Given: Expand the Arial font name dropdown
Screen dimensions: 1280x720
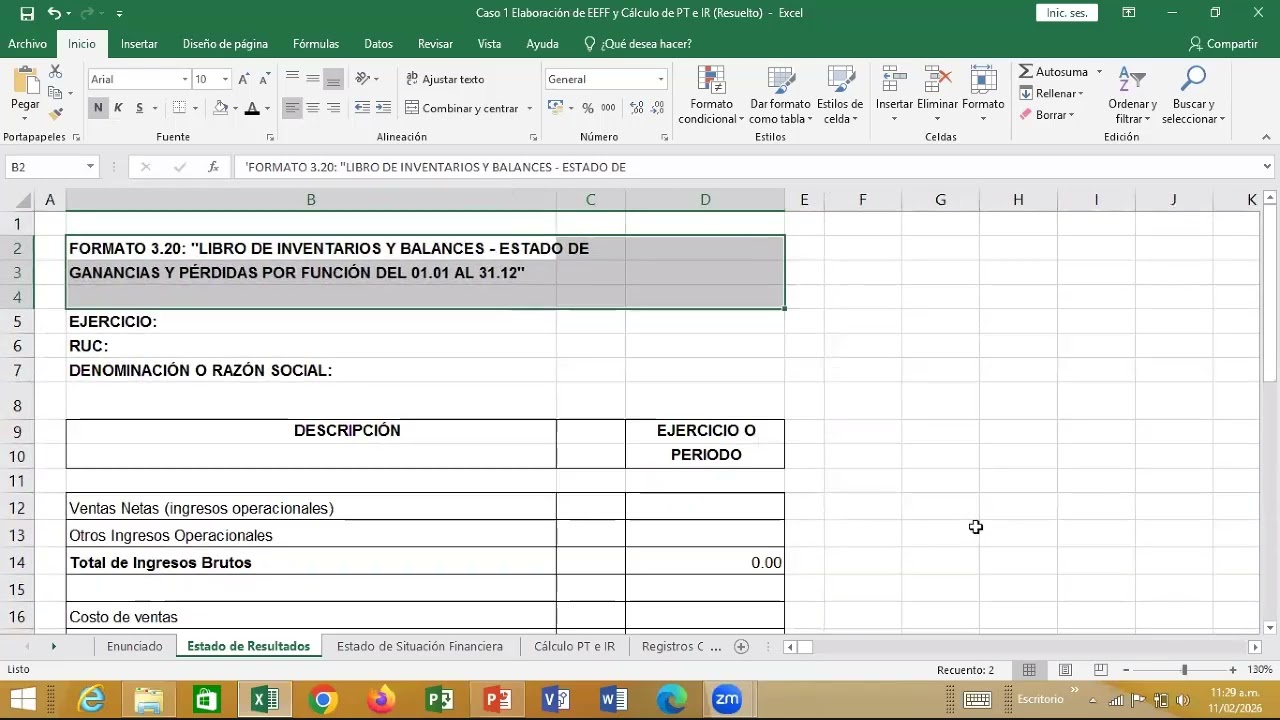Looking at the screenshot, I should click(185, 79).
